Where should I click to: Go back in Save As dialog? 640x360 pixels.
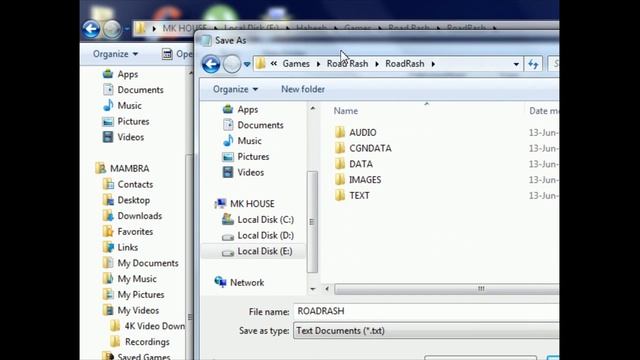[211, 64]
